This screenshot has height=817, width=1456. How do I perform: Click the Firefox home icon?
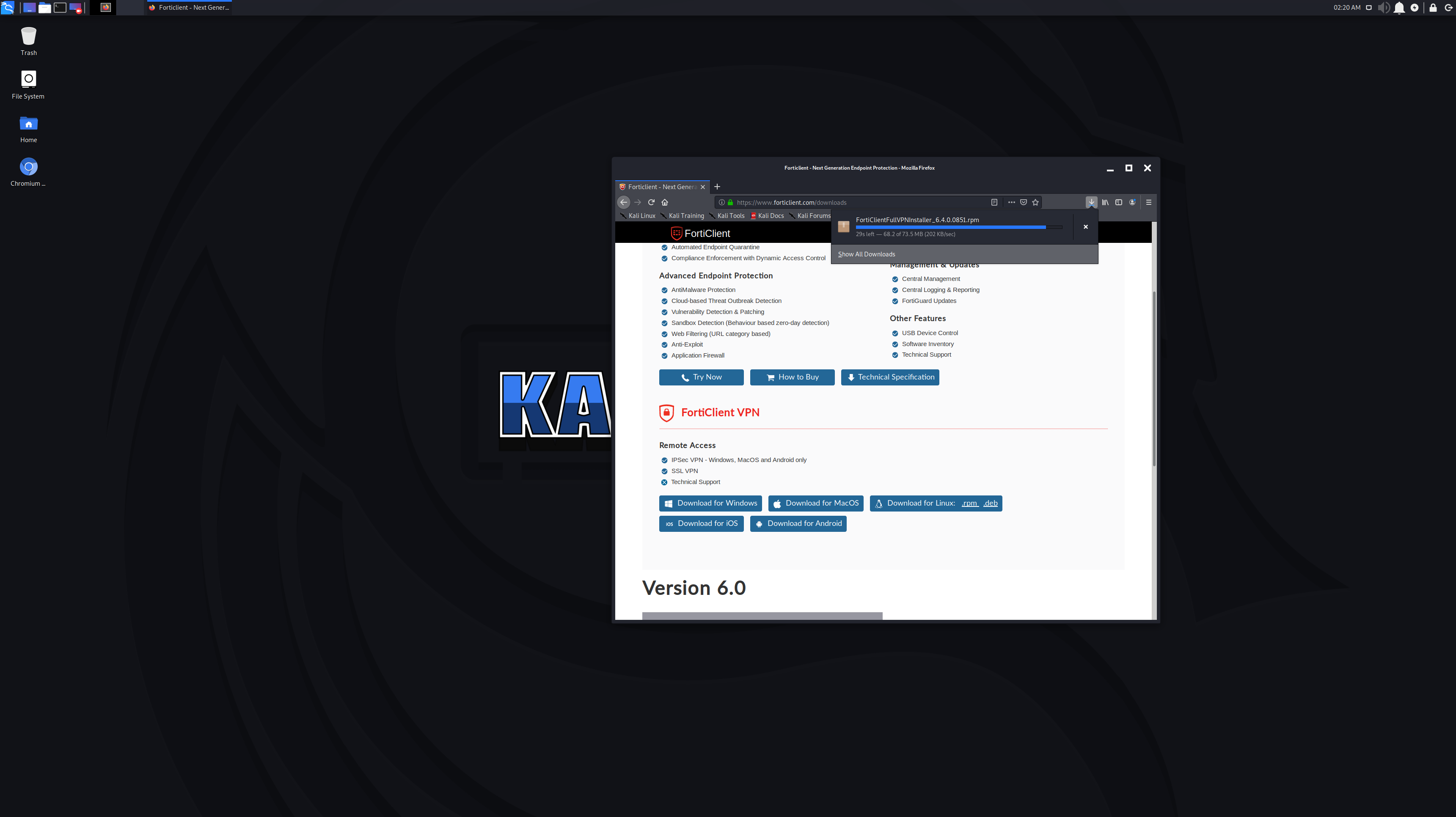(x=665, y=202)
